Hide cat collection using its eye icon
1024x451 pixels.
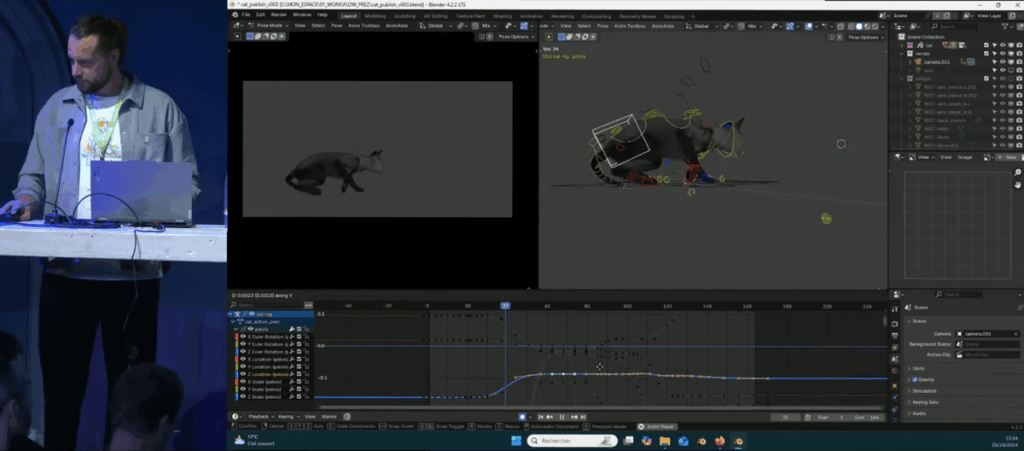coord(1003,45)
